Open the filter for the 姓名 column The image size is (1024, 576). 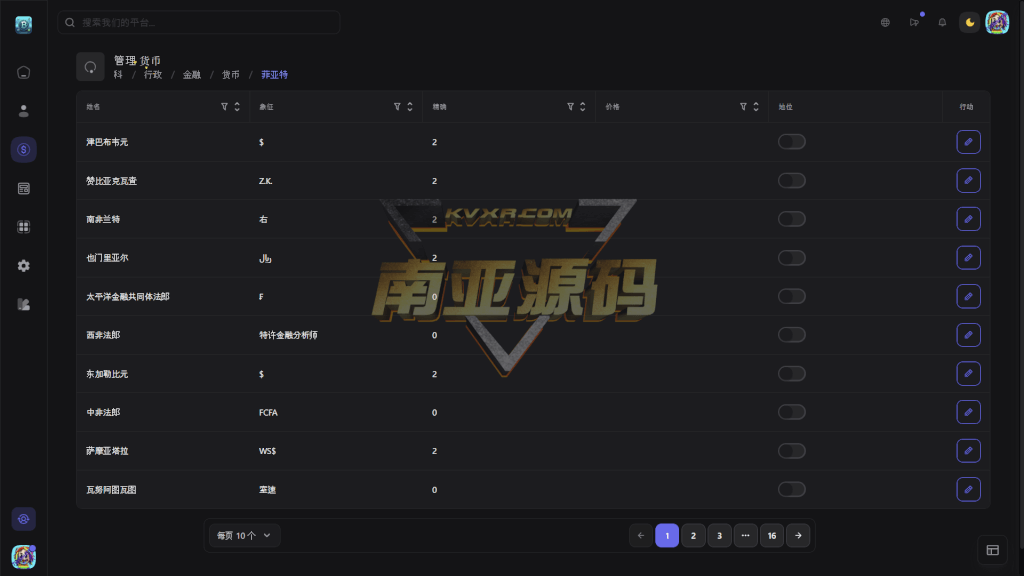click(224, 106)
